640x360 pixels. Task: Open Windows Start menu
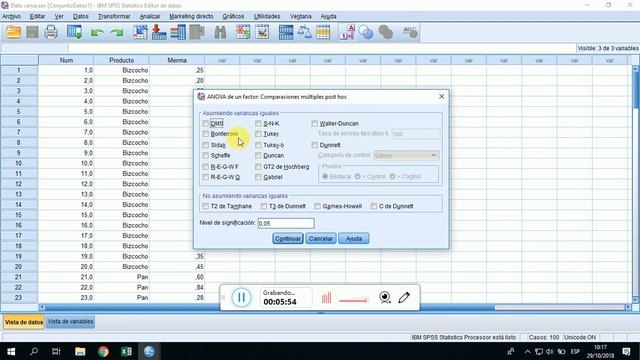(11, 351)
